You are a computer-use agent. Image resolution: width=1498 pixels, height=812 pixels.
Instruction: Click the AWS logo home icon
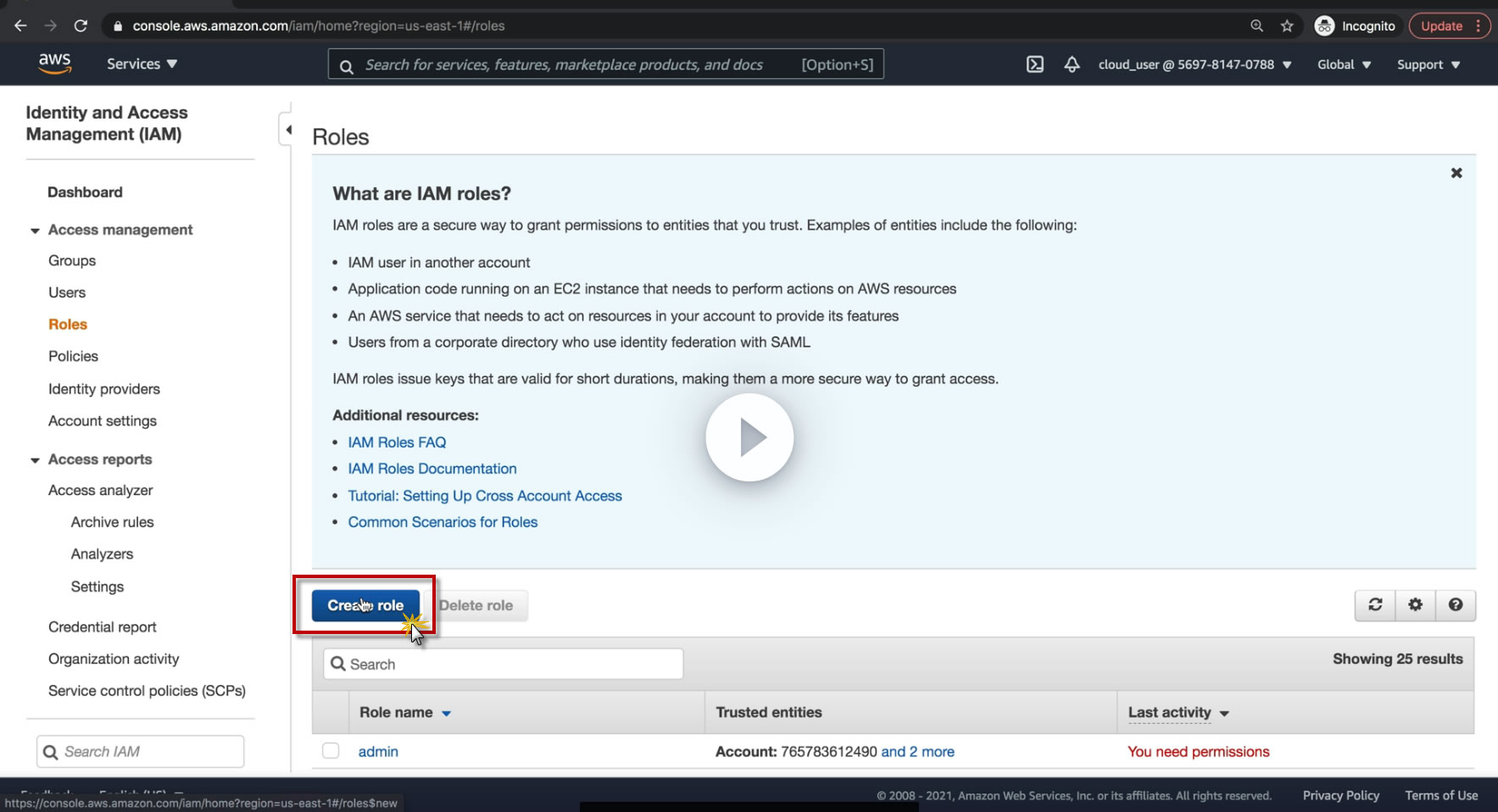coord(54,64)
